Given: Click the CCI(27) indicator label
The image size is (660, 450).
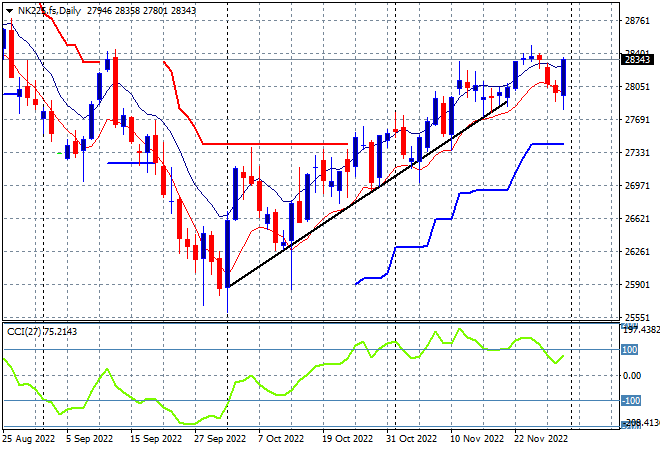Looking at the screenshot, I should [x=24, y=332].
